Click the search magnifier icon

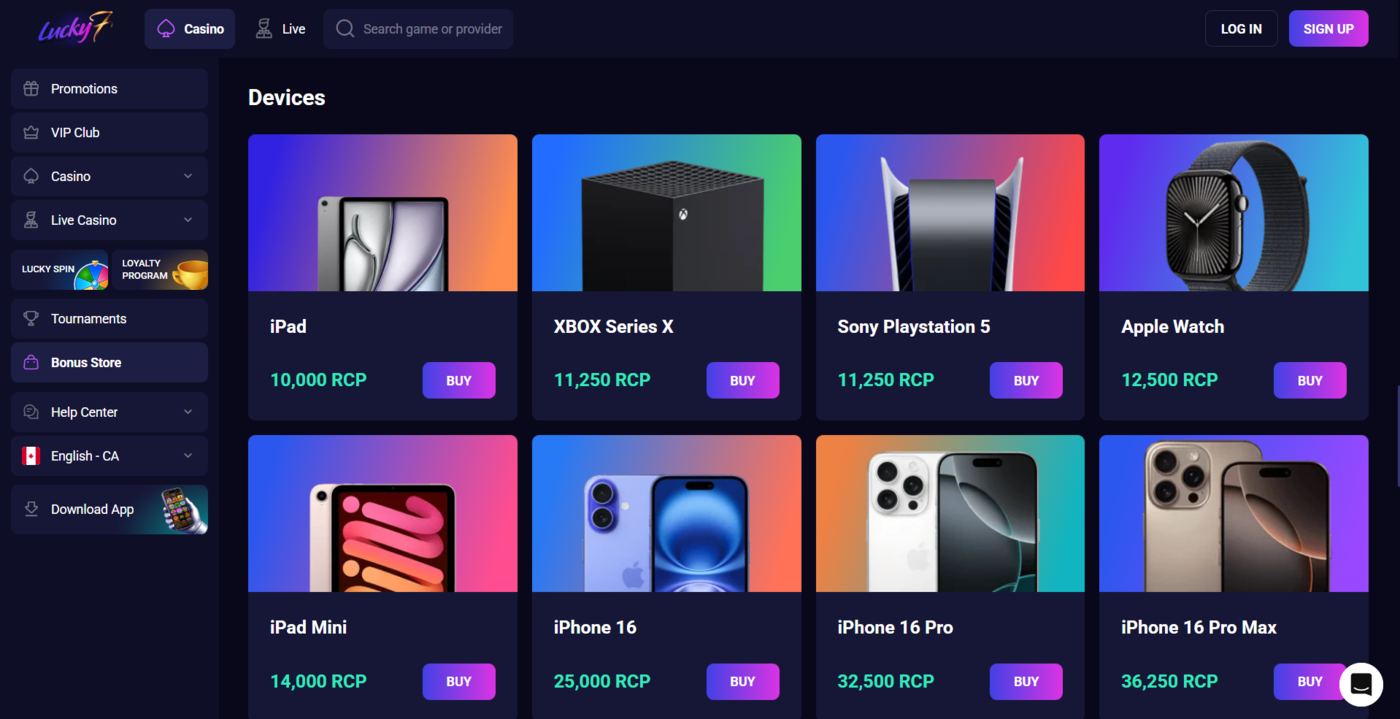[x=345, y=29]
